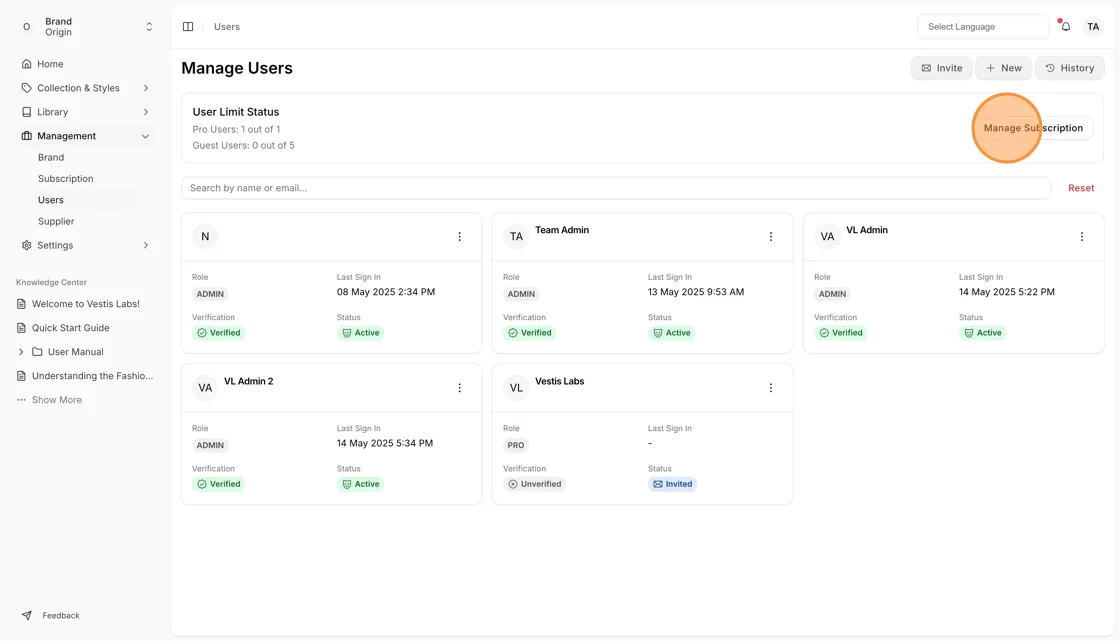Open Supplier under Management
The width and height of the screenshot is (1120, 641).
click(56, 222)
